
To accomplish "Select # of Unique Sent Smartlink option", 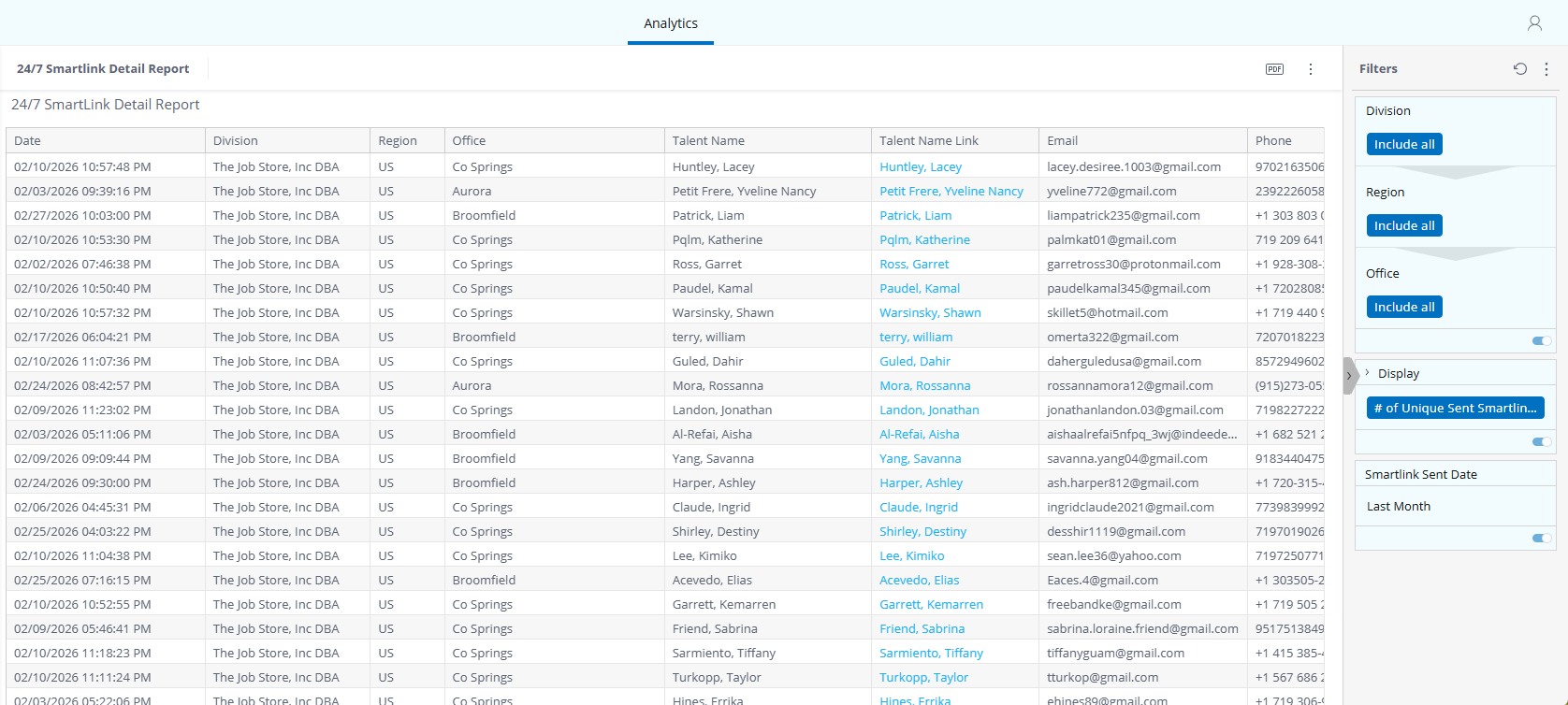I will (x=1455, y=408).
